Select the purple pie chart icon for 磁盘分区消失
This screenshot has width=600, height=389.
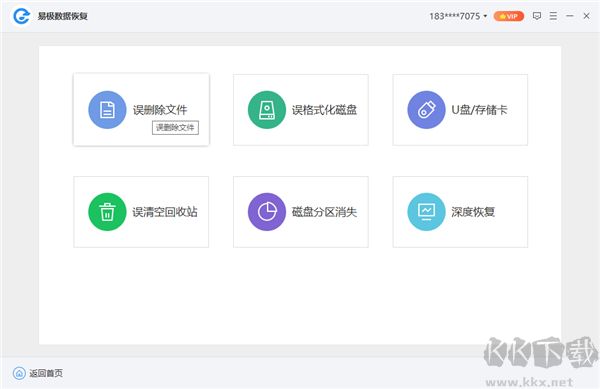tap(267, 212)
